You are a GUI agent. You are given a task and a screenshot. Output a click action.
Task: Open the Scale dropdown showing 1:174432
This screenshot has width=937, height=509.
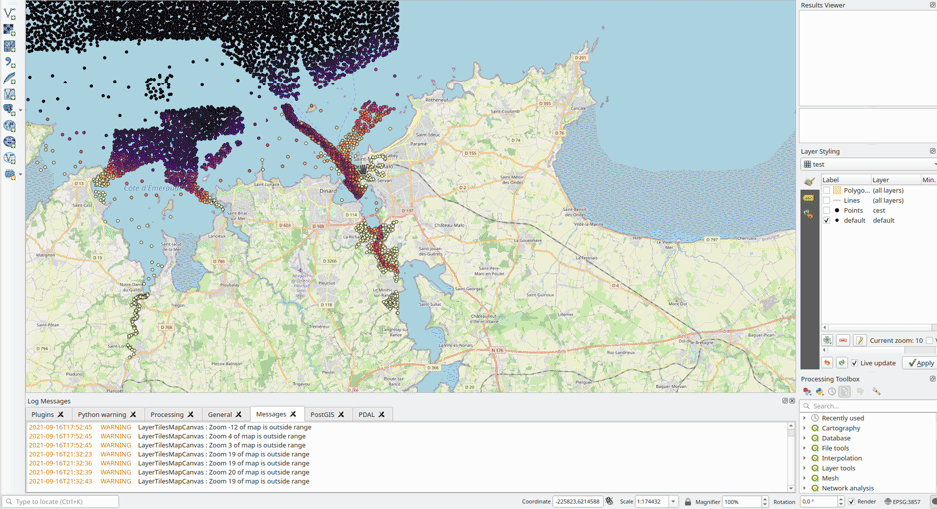point(673,502)
